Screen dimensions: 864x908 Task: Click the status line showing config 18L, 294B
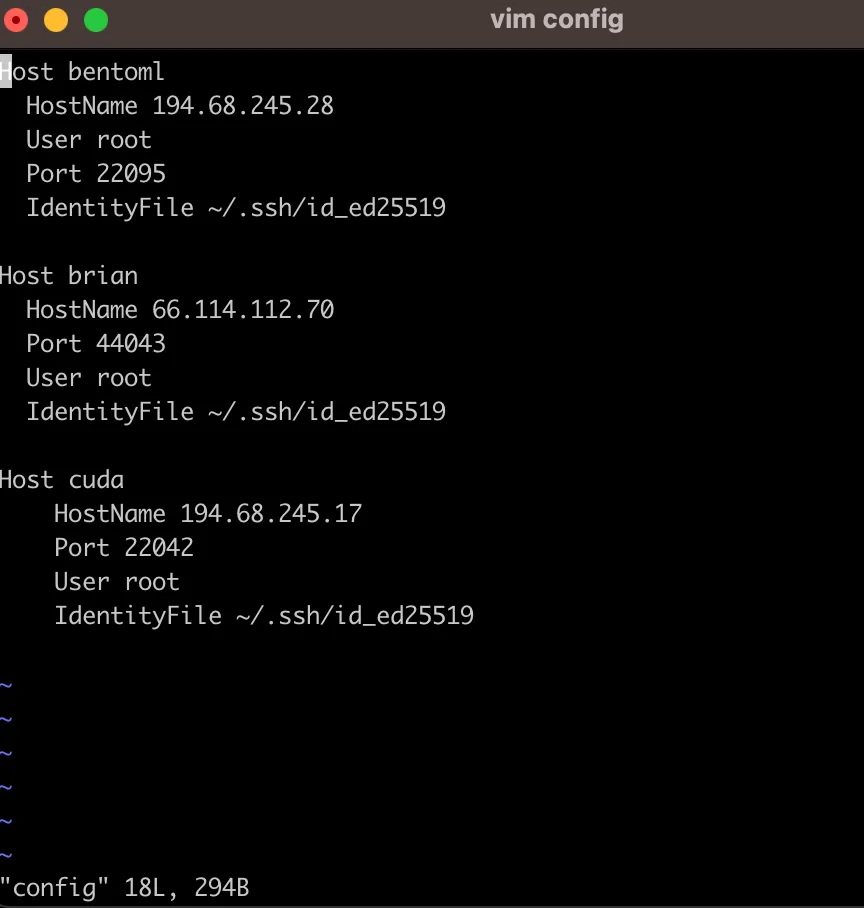124,886
